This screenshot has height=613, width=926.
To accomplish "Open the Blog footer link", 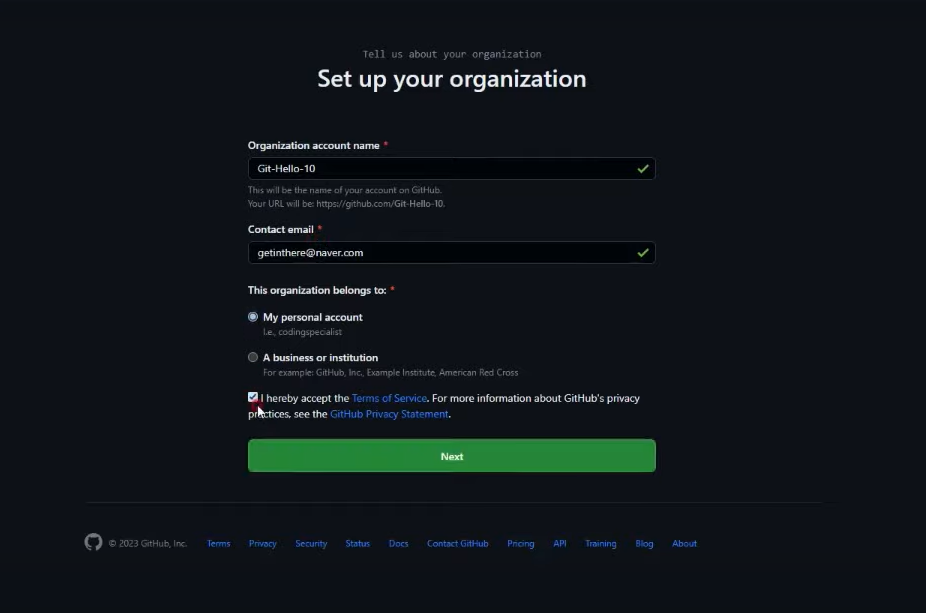I will coord(644,543).
